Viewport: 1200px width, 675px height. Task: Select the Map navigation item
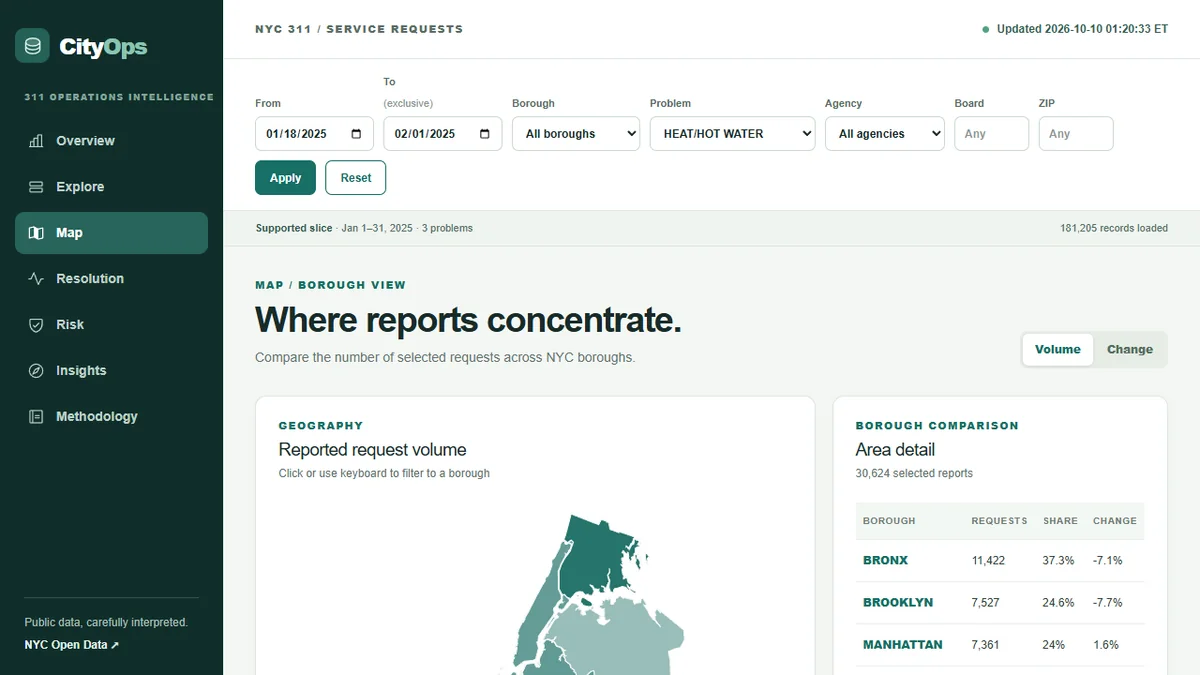pos(111,233)
